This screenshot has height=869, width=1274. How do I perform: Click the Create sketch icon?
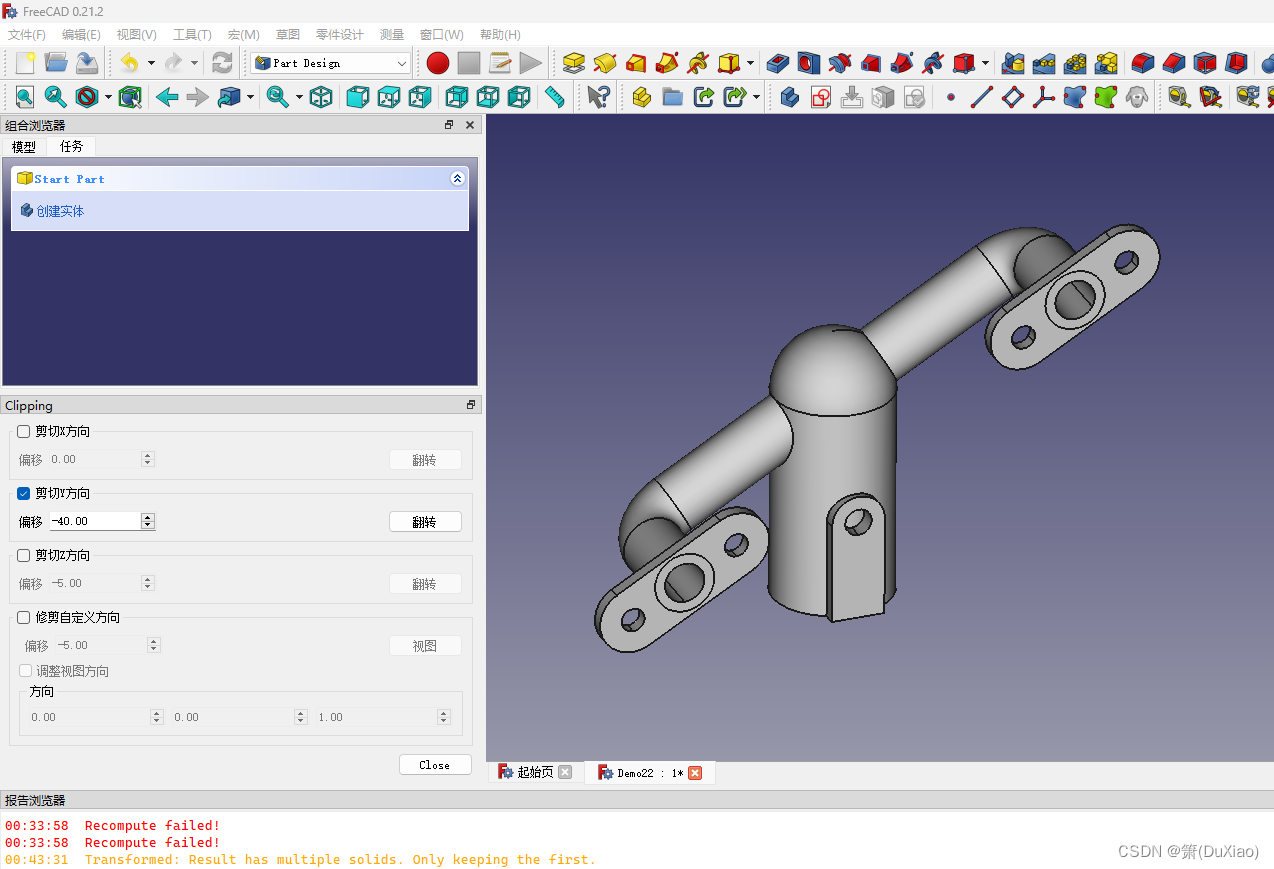(x=821, y=97)
